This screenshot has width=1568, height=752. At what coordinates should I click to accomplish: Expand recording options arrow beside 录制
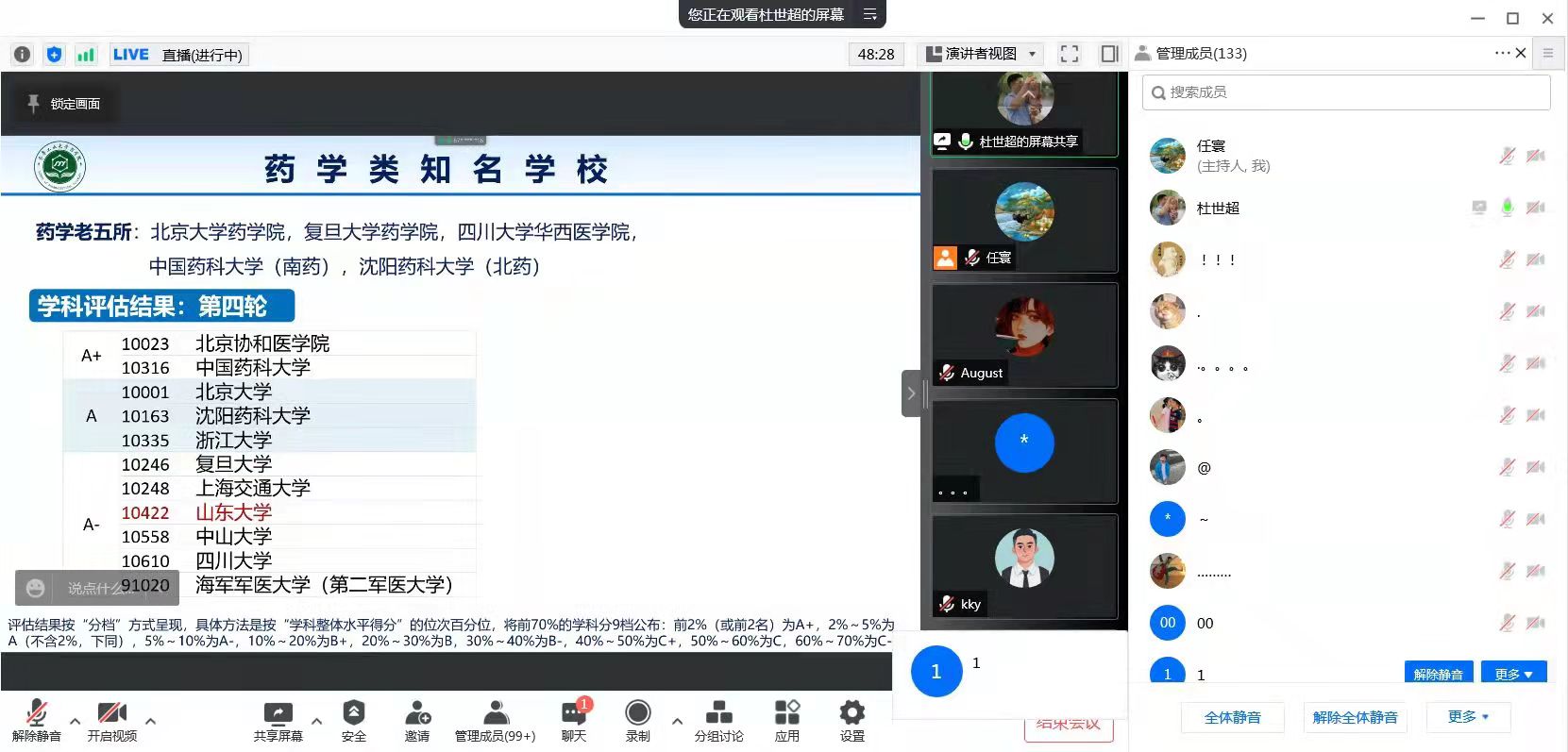coord(677,722)
